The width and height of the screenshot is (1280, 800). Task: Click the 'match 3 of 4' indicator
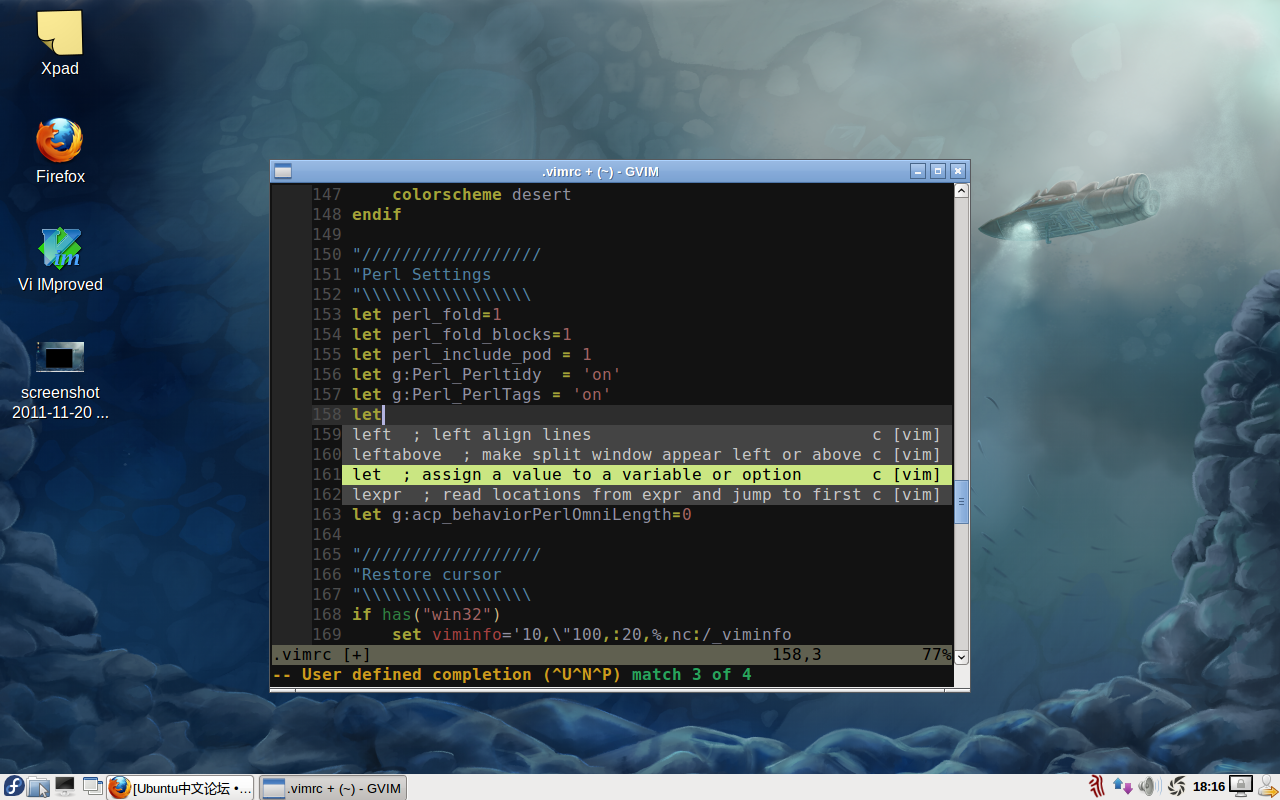[692, 674]
